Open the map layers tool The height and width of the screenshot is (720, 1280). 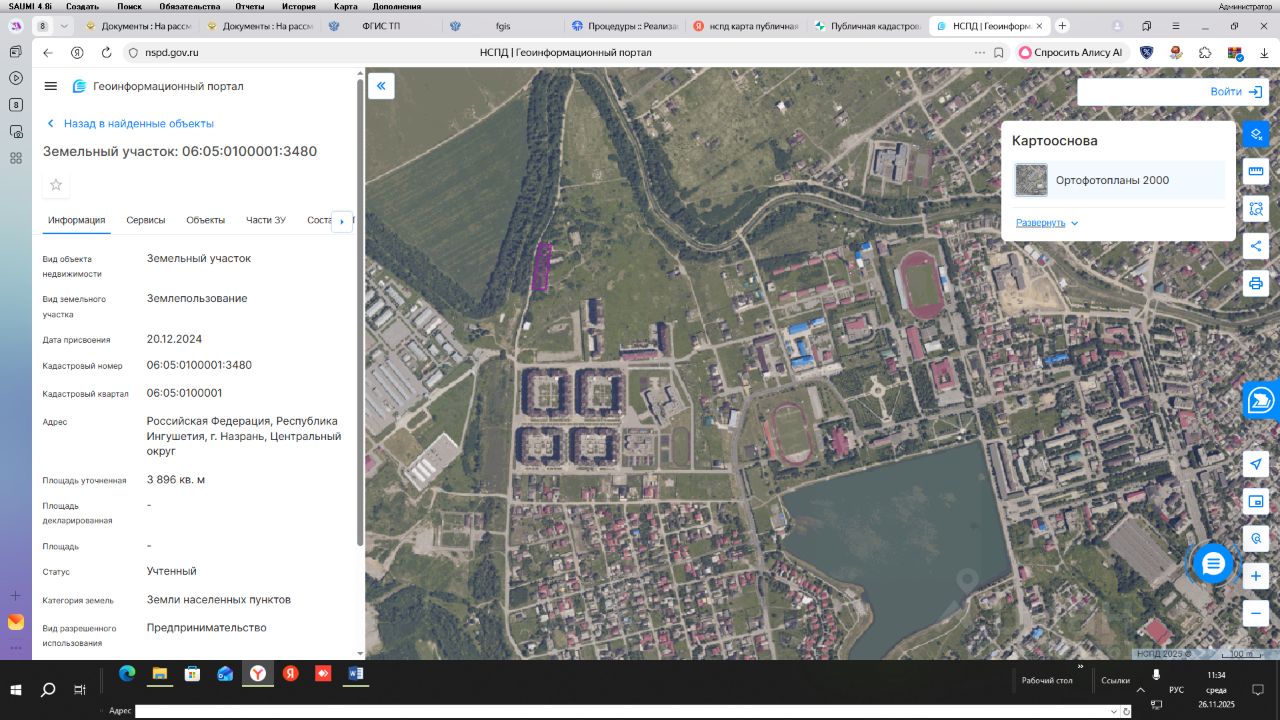coord(1256,134)
